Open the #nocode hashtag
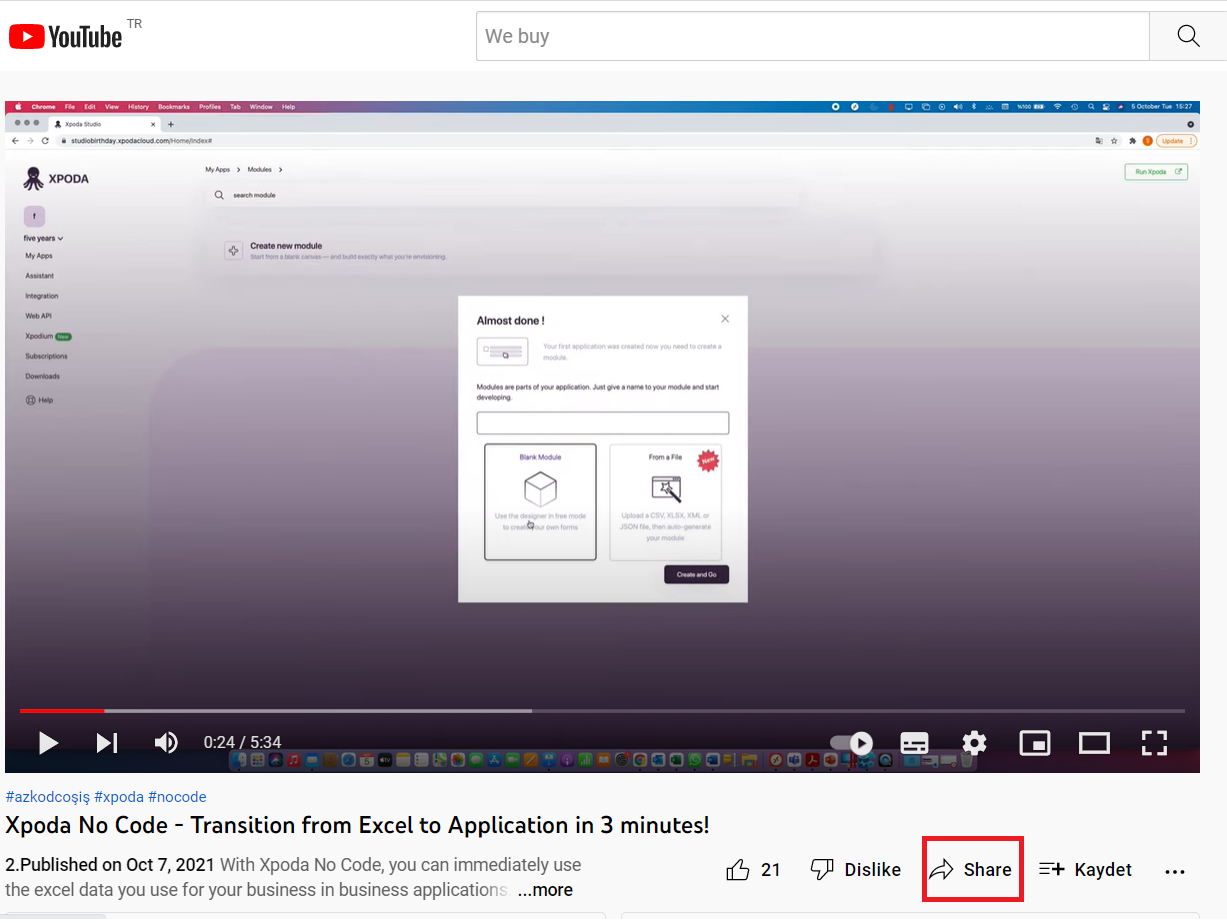1227x923 pixels. 177,797
